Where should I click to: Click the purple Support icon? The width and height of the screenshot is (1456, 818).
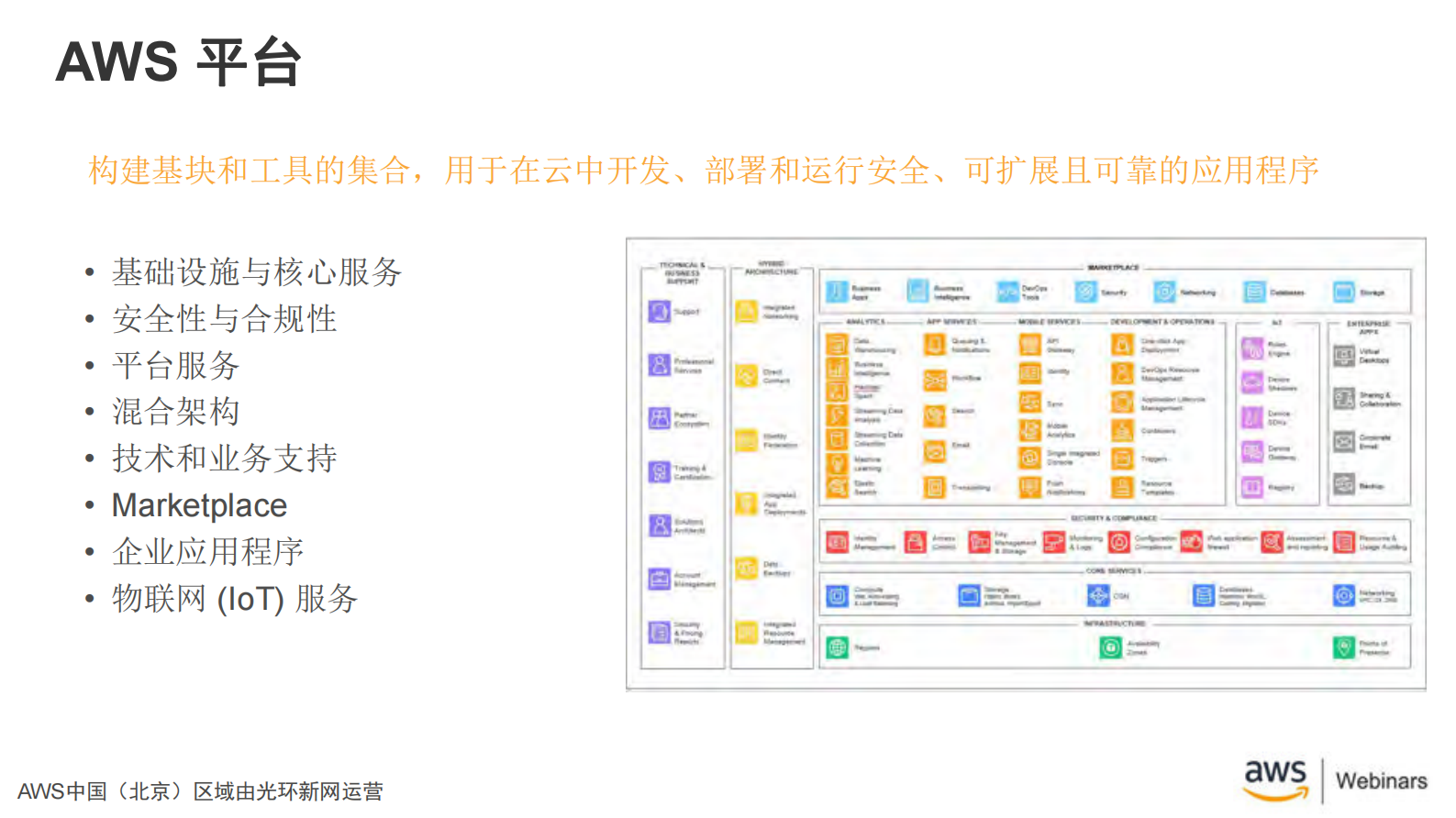click(660, 312)
